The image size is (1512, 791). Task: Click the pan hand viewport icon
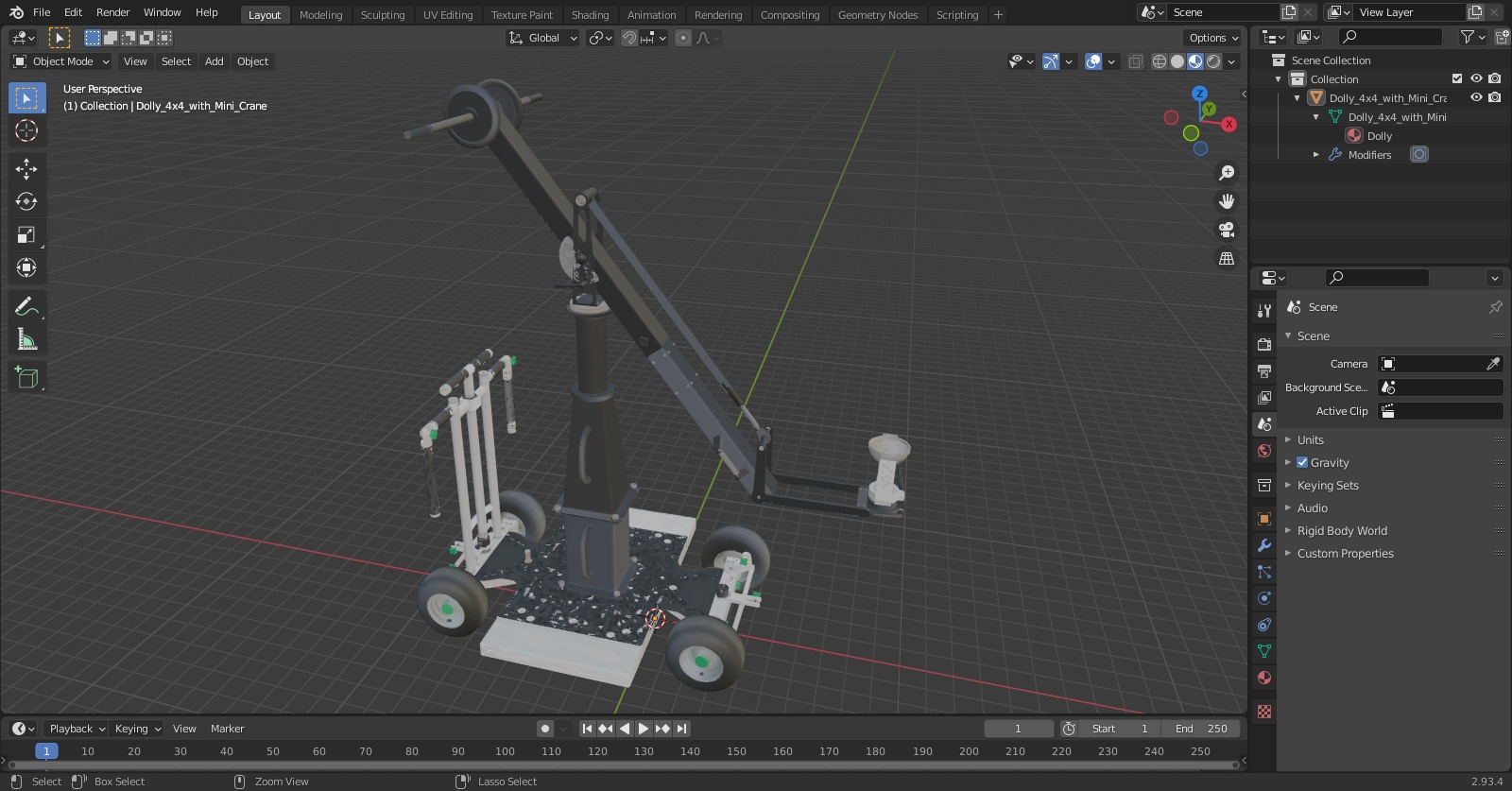1227,201
